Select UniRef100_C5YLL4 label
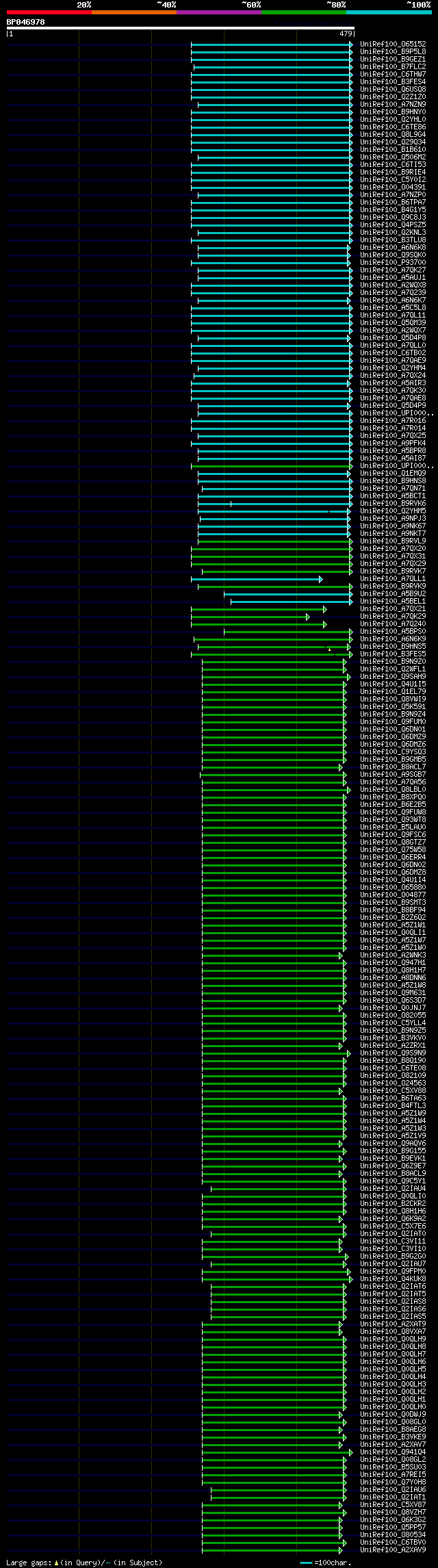The width and height of the screenshot is (438, 1568). [393, 1023]
